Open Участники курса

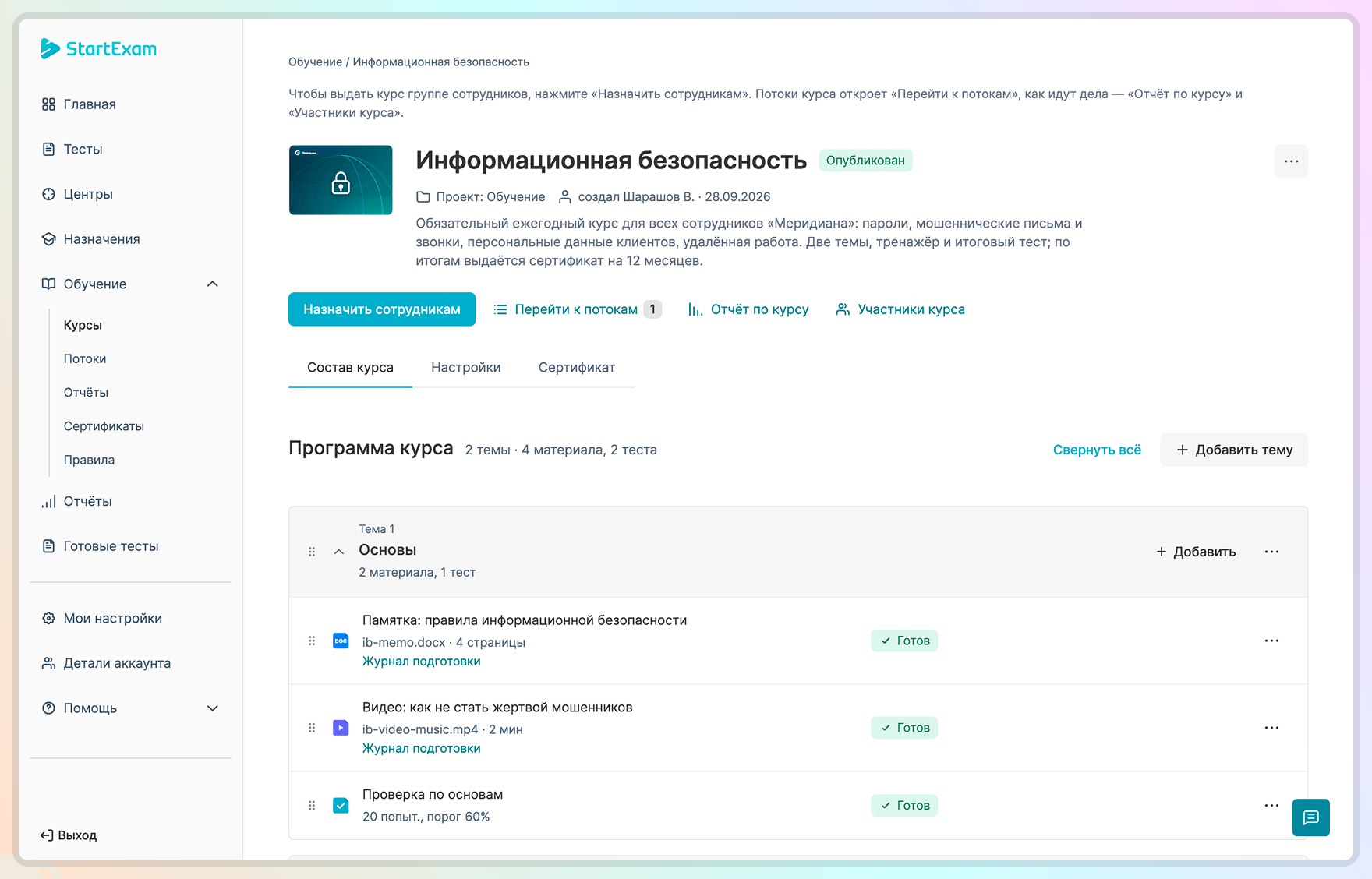pyautogui.click(x=900, y=309)
